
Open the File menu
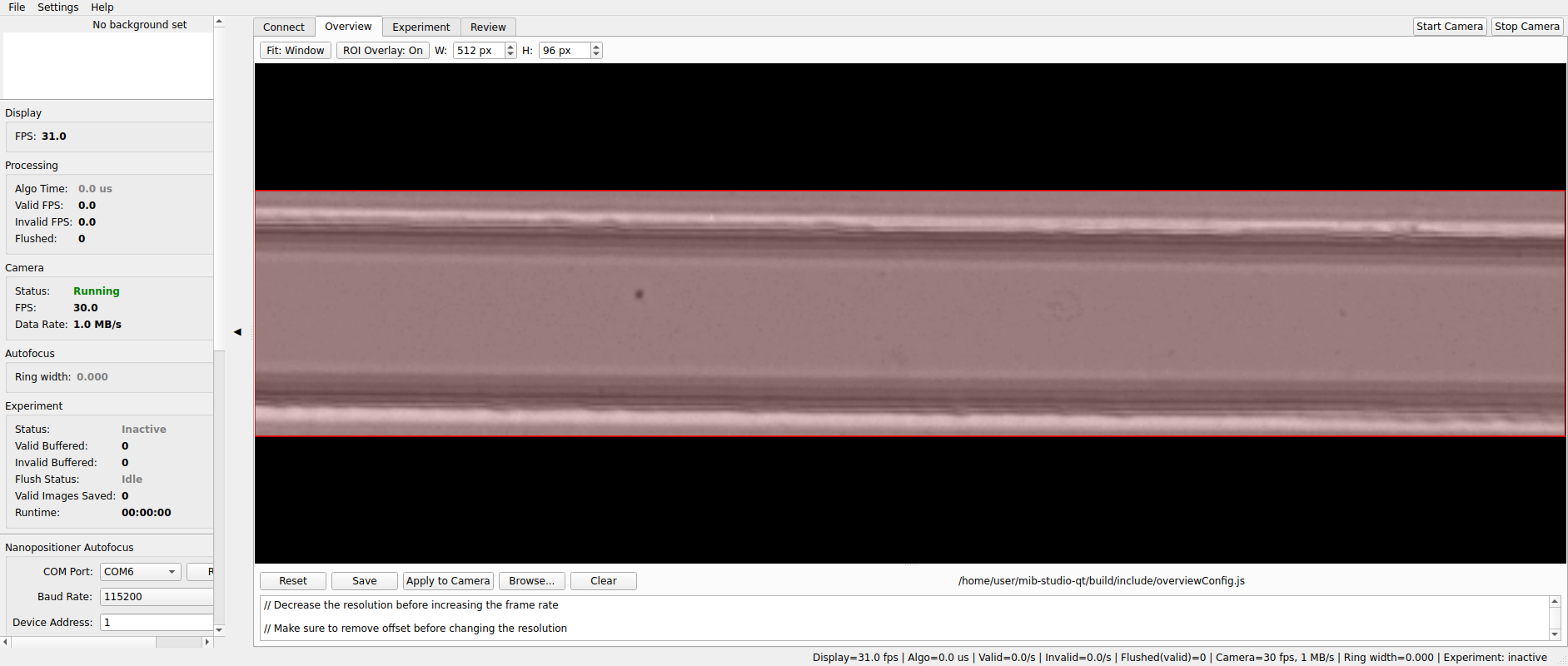coord(17,7)
